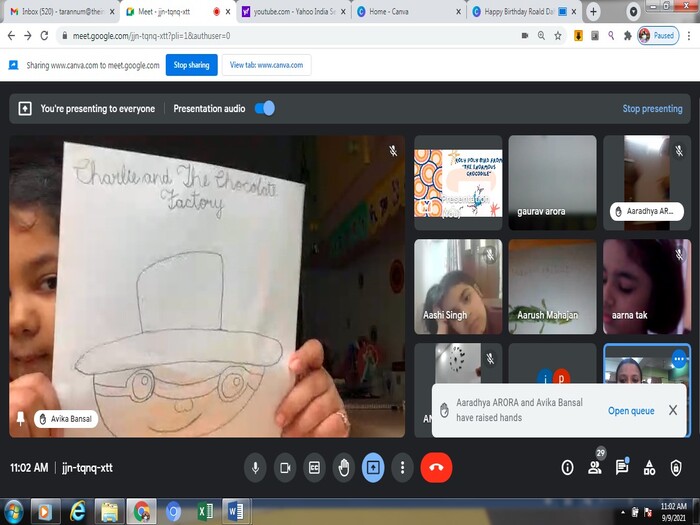Show everyone participants panel with 29 badge
This screenshot has height=525, width=700.
point(595,467)
